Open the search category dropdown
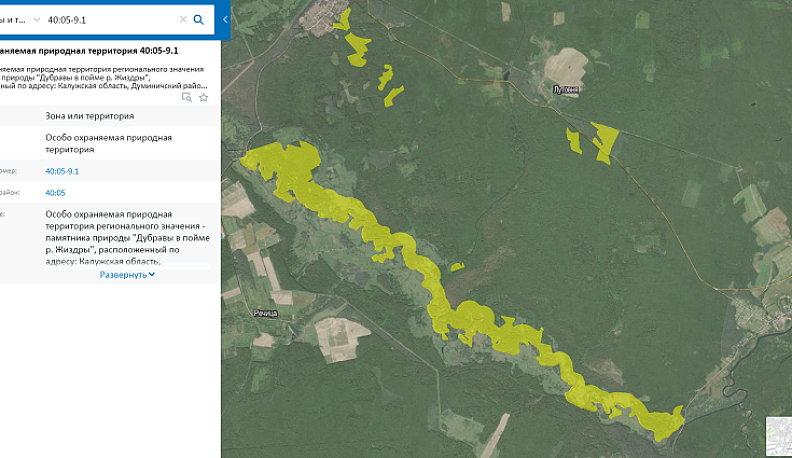Image resolution: width=792 pixels, height=458 pixels. (37, 19)
